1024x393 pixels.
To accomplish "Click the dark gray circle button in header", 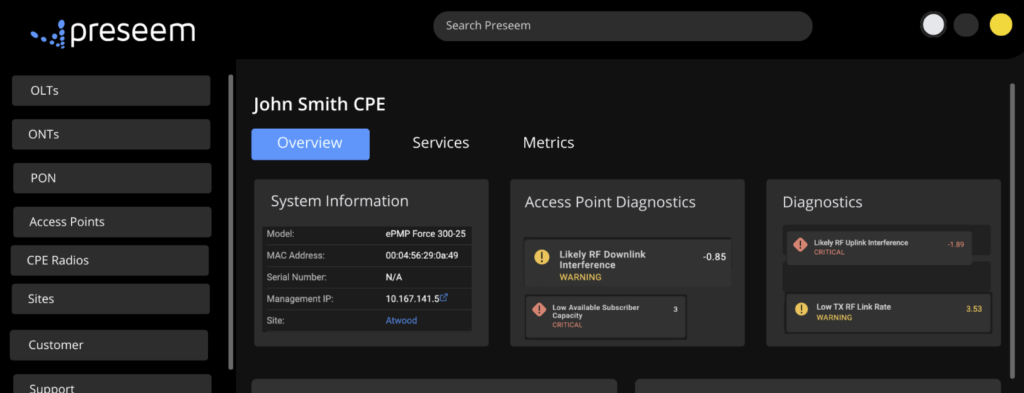I will pyautogui.click(x=966, y=25).
